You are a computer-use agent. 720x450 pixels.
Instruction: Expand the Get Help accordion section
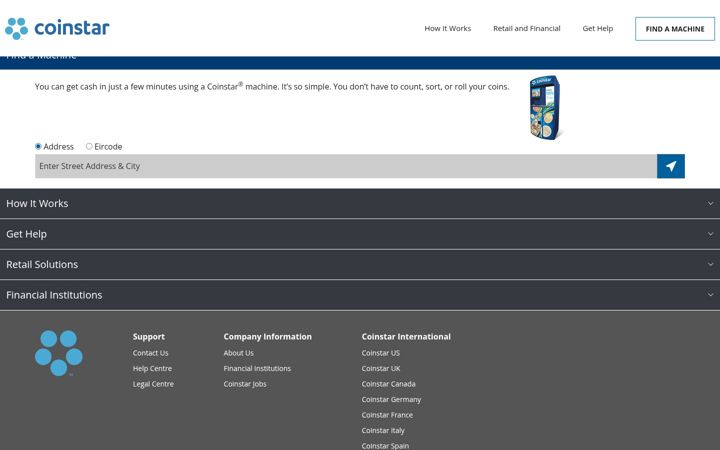[360, 234]
